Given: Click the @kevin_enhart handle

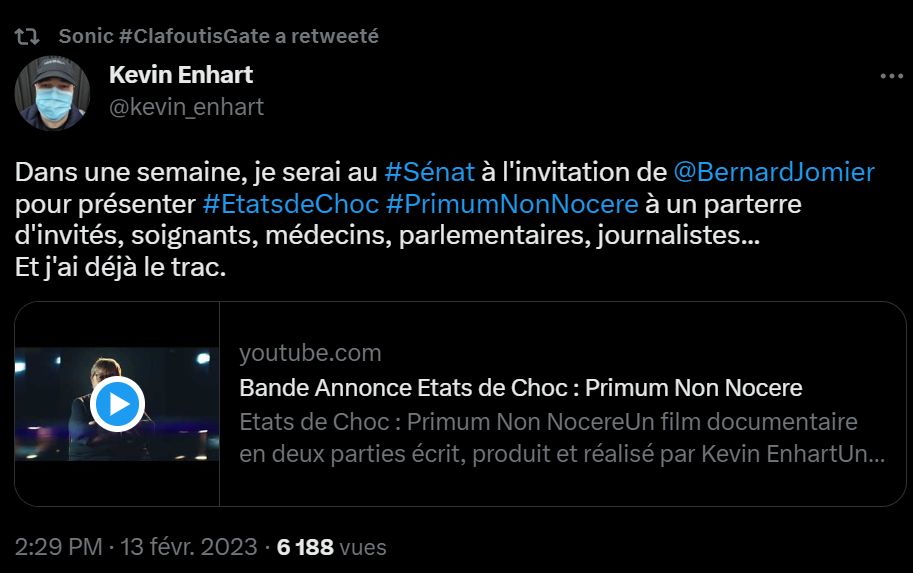Looking at the screenshot, I should [x=186, y=107].
